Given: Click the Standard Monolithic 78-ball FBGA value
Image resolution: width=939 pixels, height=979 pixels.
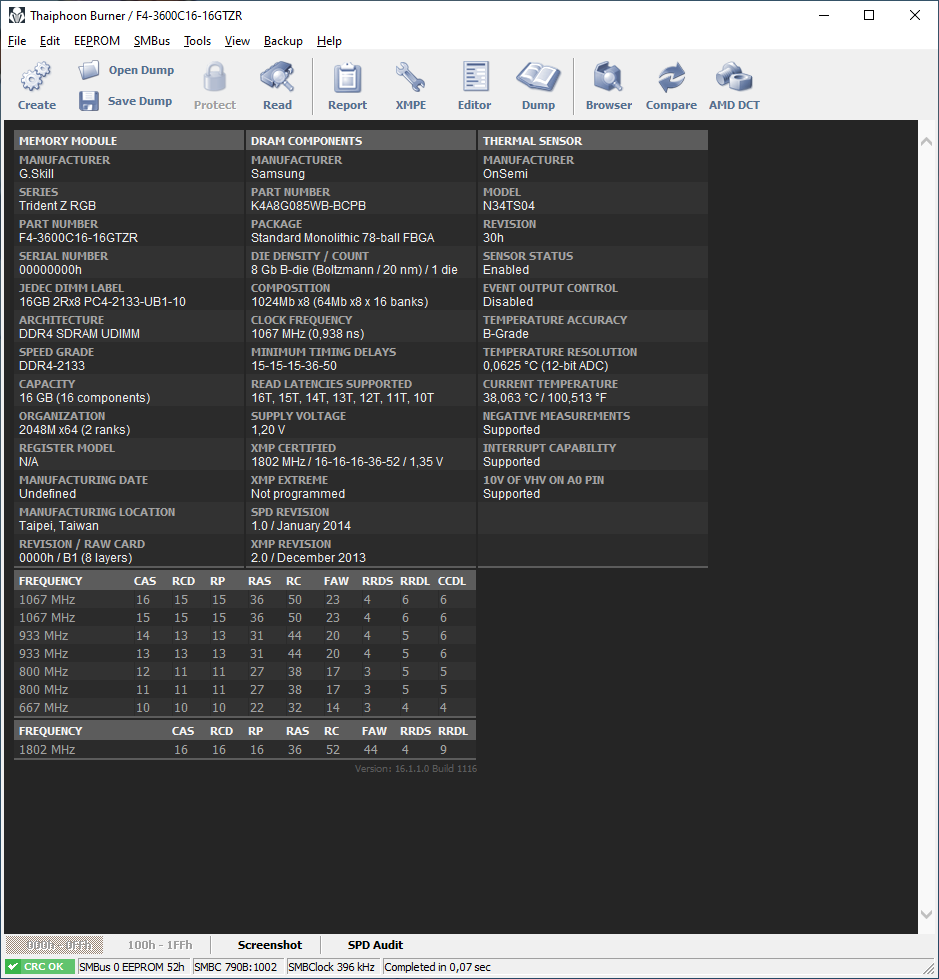Looking at the screenshot, I should point(343,238).
